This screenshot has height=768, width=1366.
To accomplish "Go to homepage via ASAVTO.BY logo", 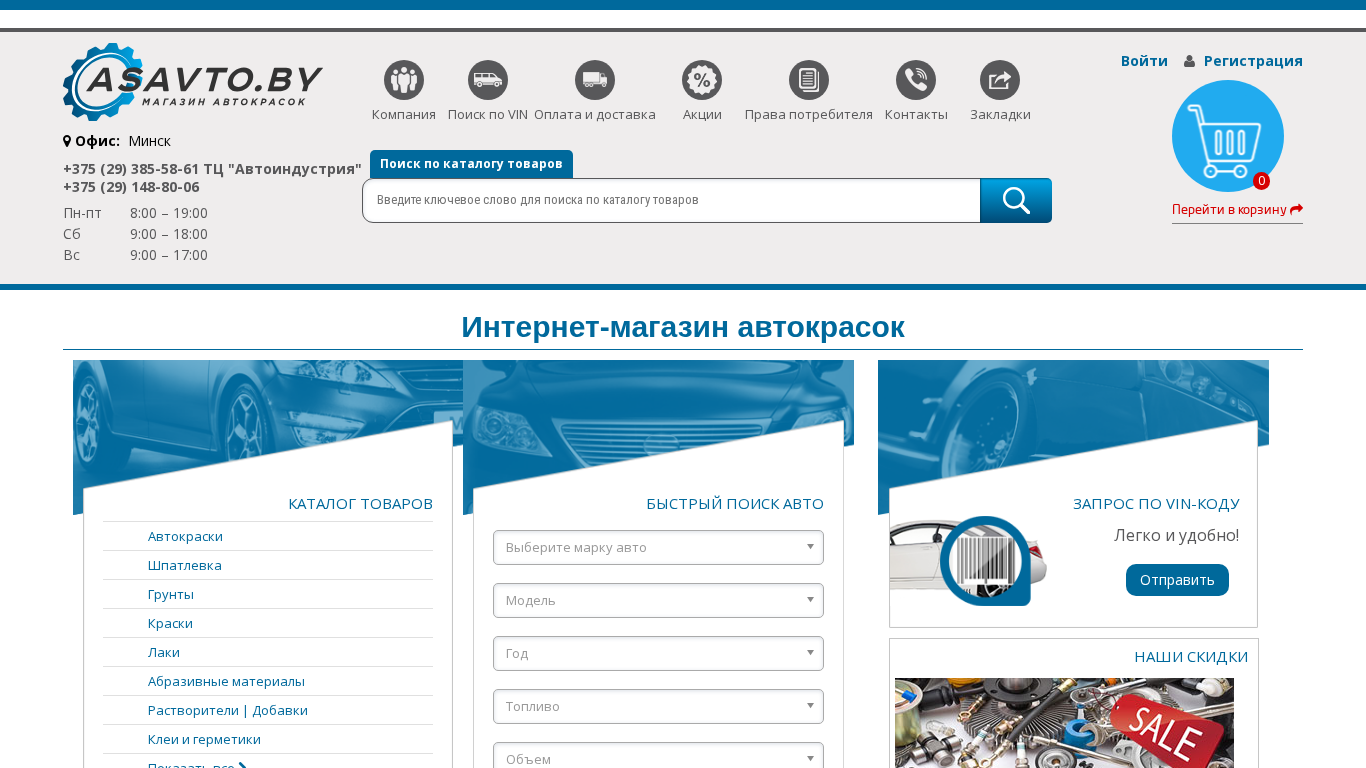I will coord(193,82).
